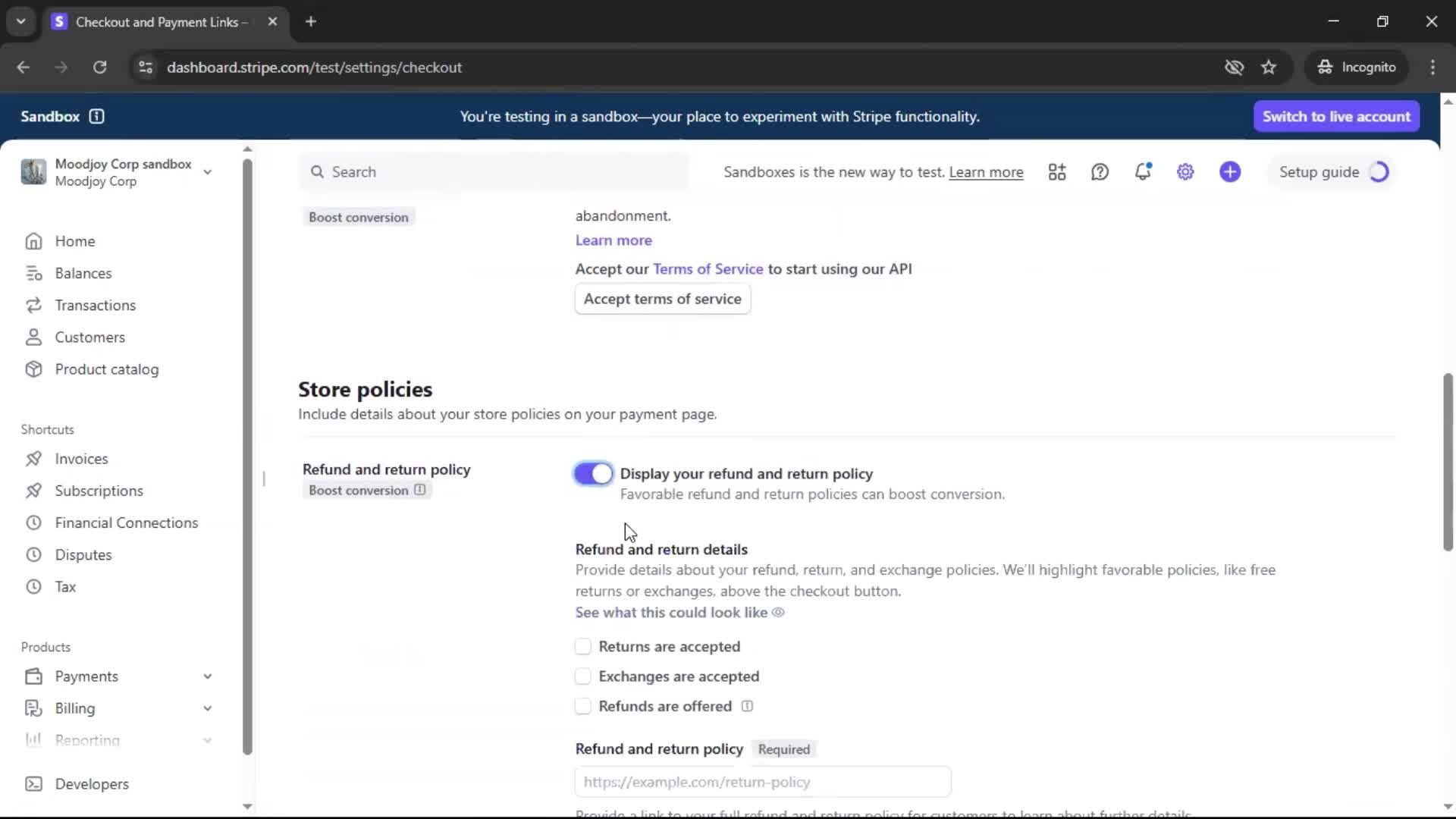Viewport: 1456px width, 819px height.
Task: Open the settings gear icon
Action: tap(1185, 172)
